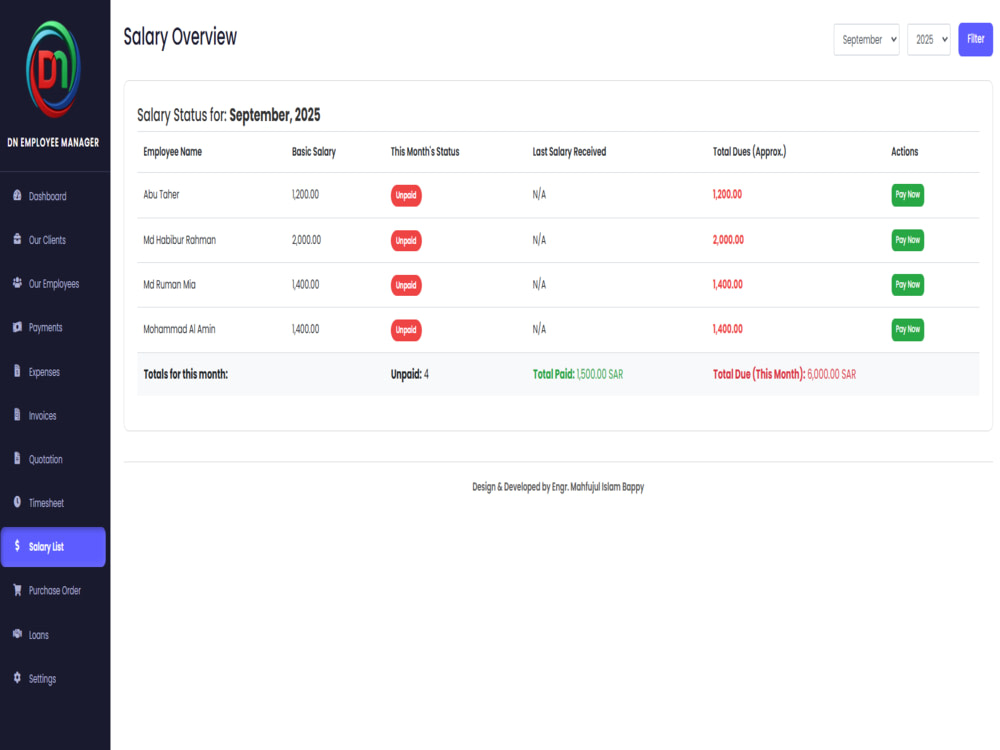Click Total Dues (Approx.) column header

tap(749, 152)
